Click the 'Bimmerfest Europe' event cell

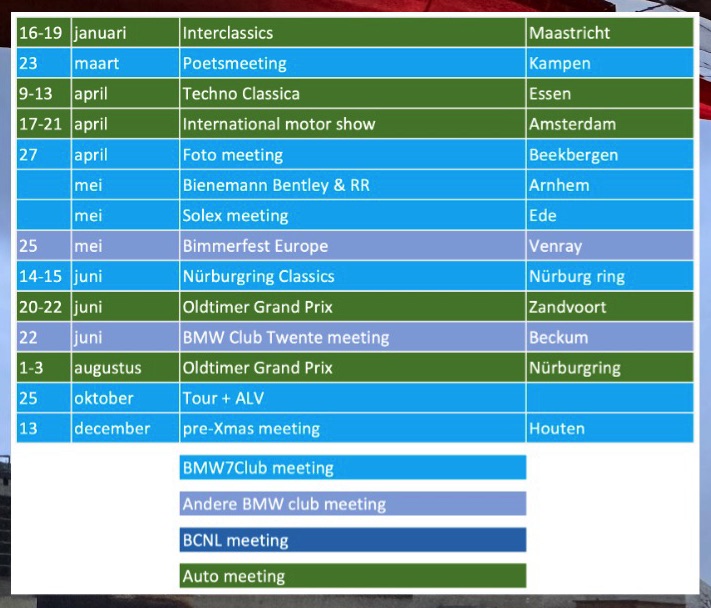[352, 246]
